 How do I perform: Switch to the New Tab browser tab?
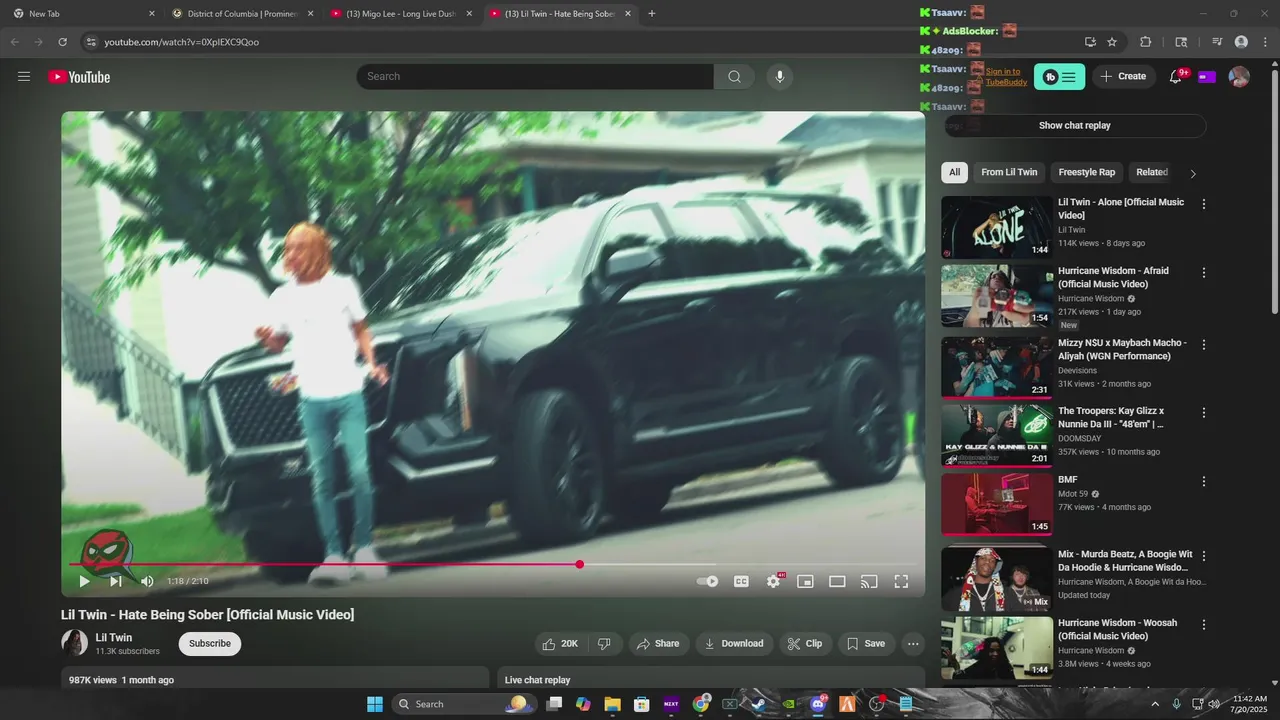pyautogui.click(x=82, y=14)
